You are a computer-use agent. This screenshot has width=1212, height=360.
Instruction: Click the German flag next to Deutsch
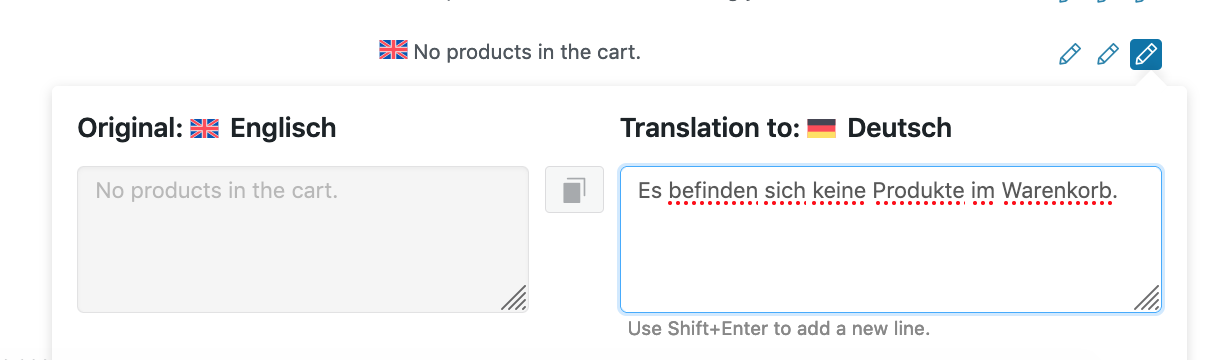[821, 128]
